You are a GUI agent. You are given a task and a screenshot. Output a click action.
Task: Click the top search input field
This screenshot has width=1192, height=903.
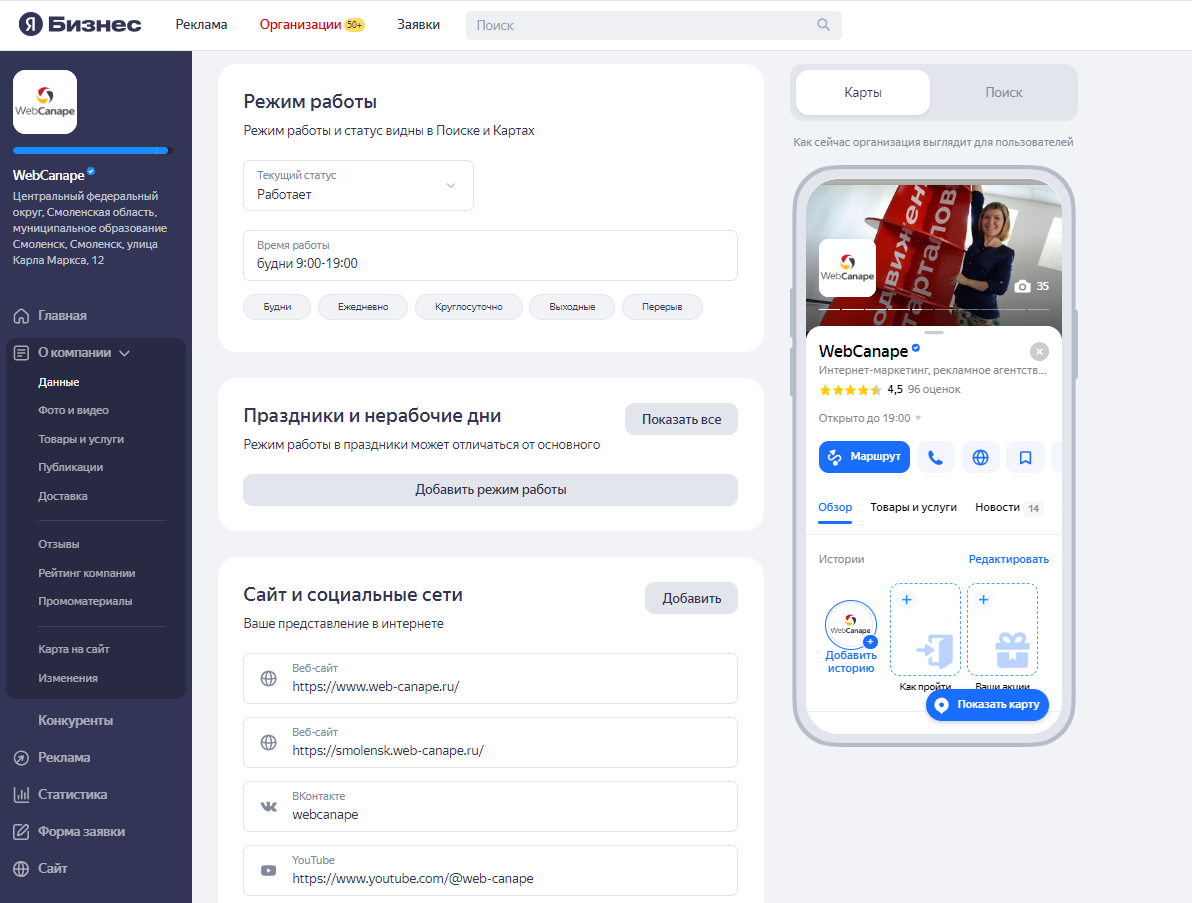(x=653, y=25)
